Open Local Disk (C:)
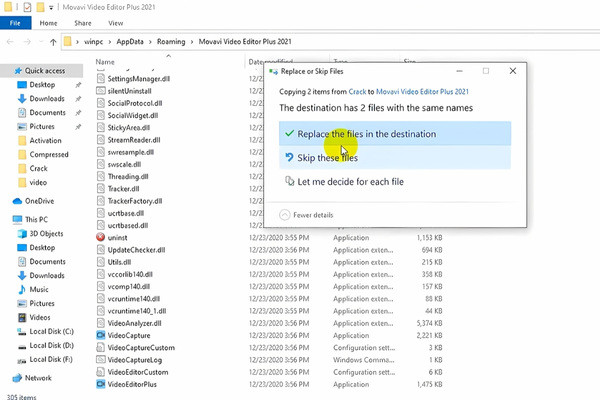Image resolution: width=600 pixels, height=400 pixels. pyautogui.click(x=51, y=331)
